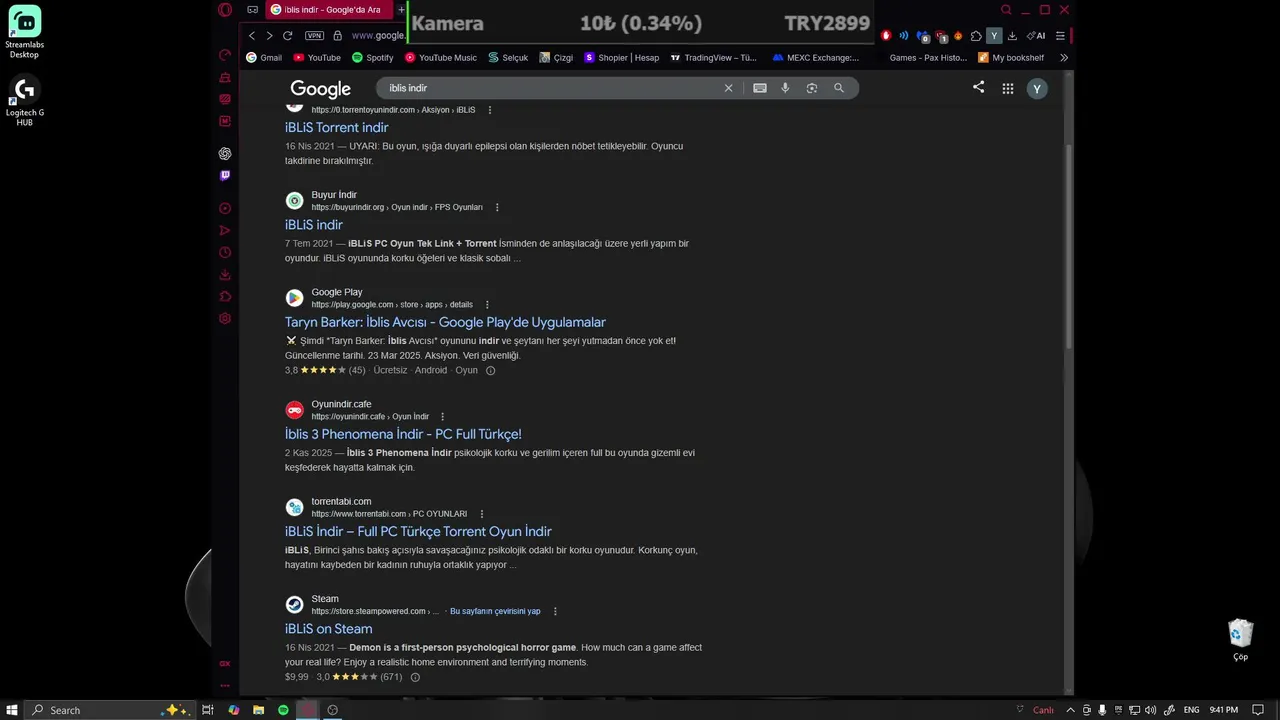Screen dimensions: 1280x720
Task: Start voice search with microphone
Action: coord(785,88)
